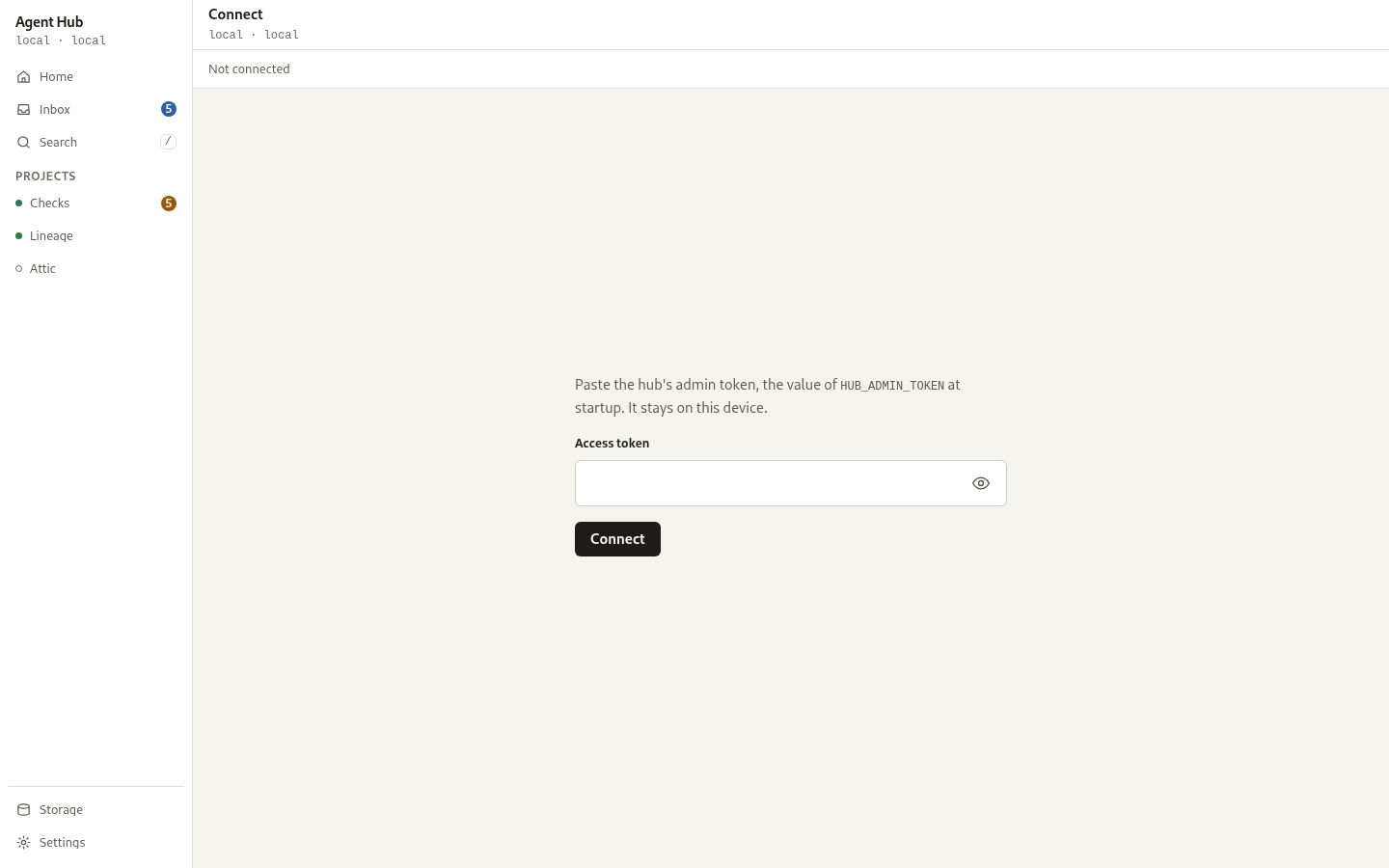Open the Home page label

(56, 77)
